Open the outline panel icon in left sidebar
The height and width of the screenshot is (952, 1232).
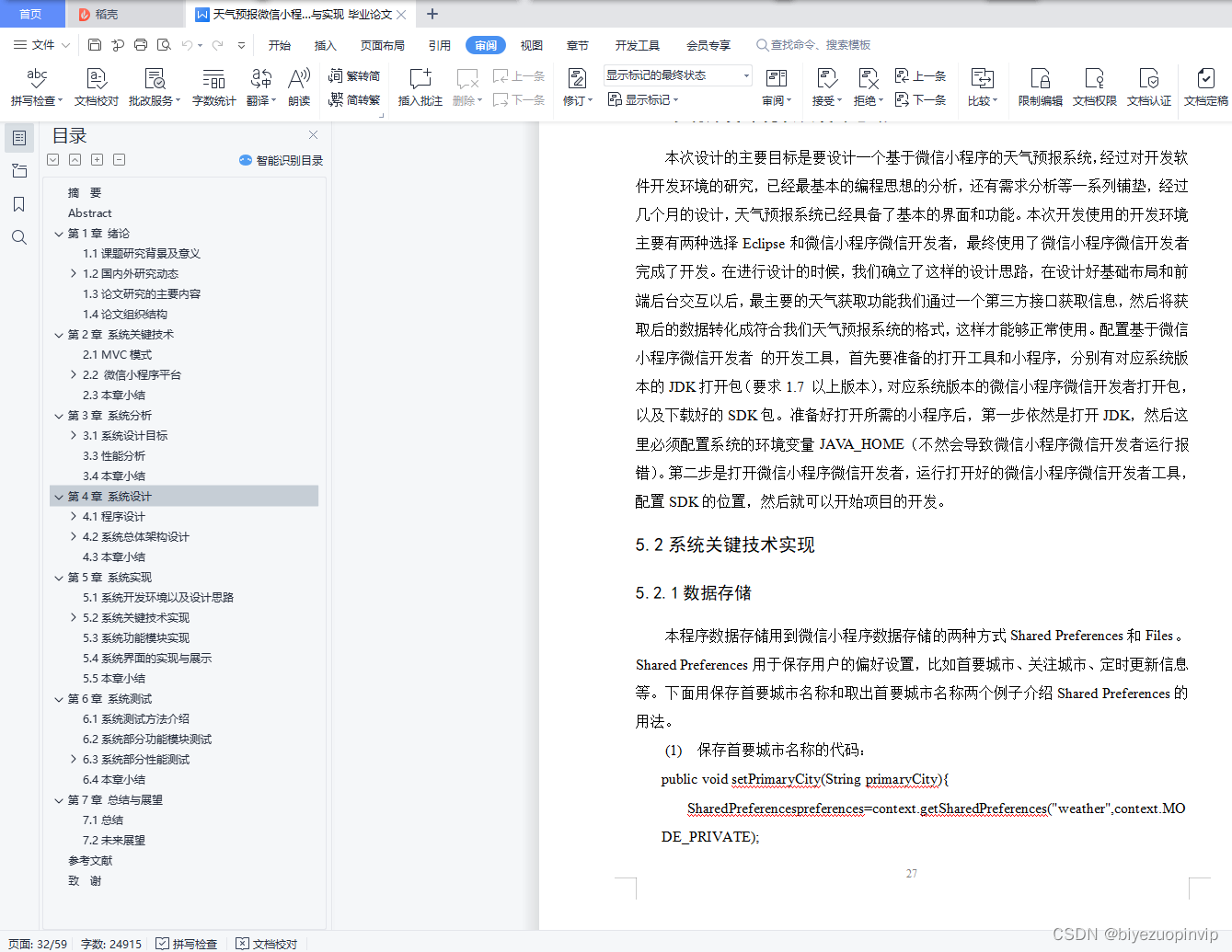(18, 138)
